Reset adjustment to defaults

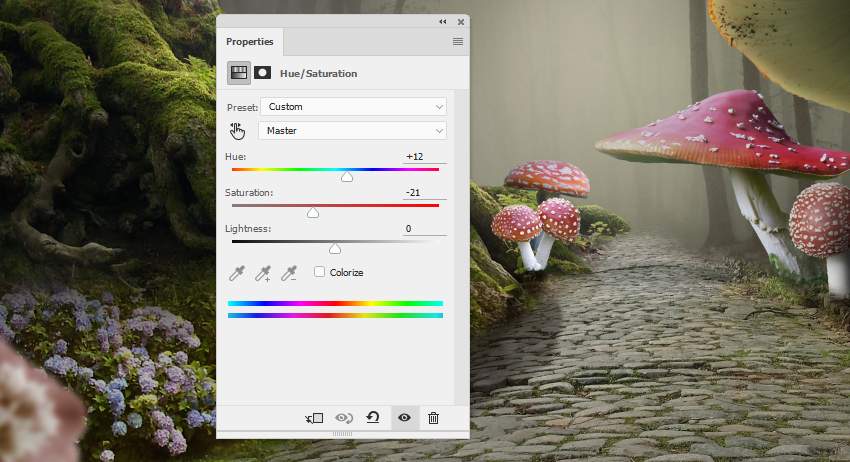point(373,418)
